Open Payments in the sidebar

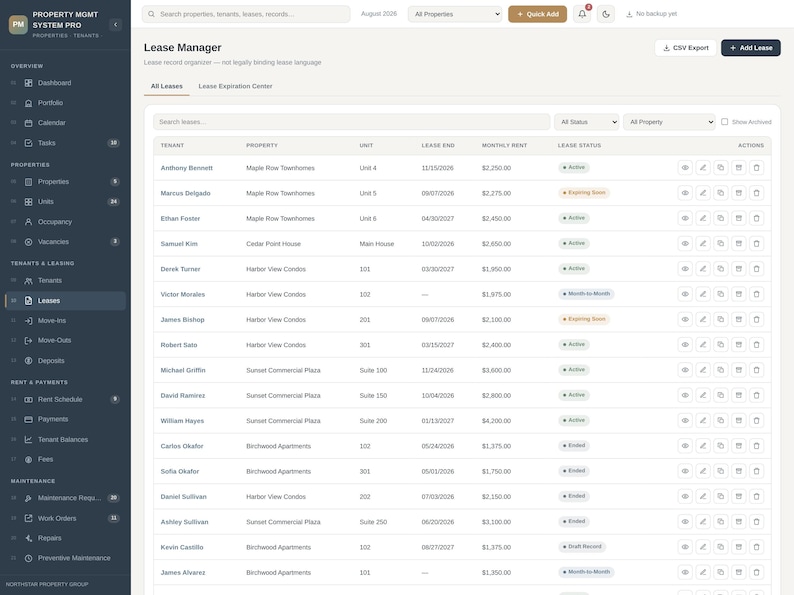coord(65,419)
